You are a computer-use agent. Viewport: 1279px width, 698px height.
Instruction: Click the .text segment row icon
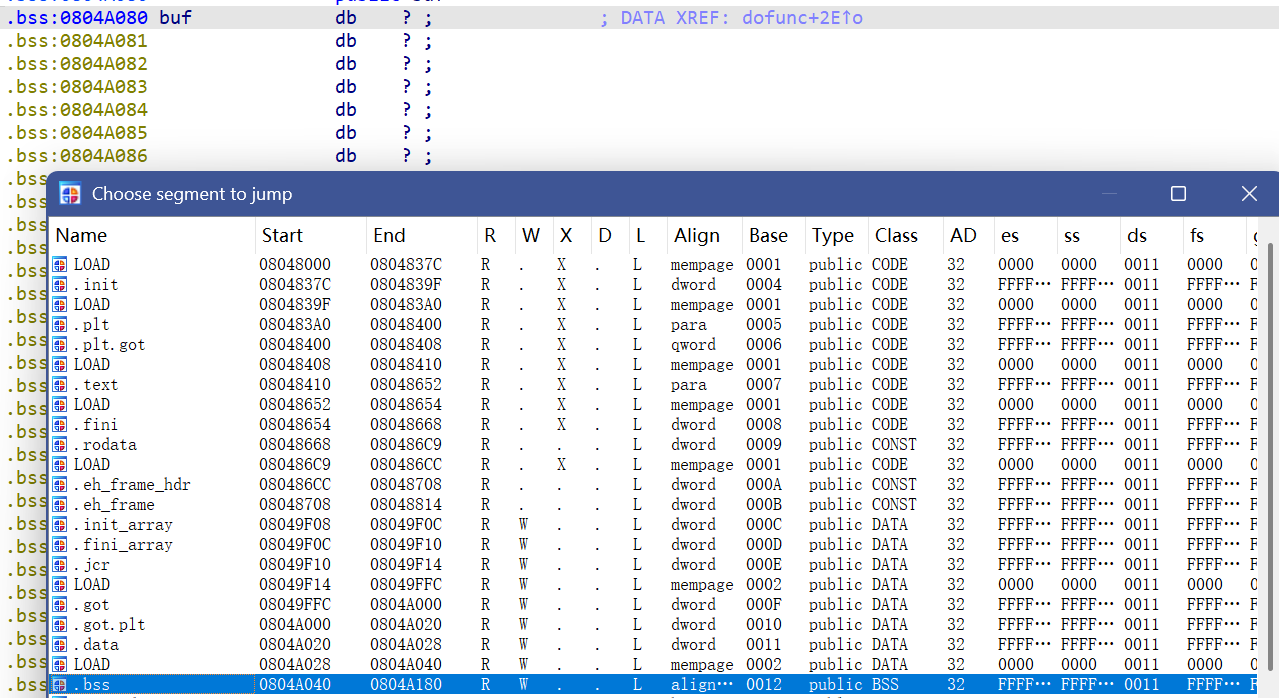60,385
